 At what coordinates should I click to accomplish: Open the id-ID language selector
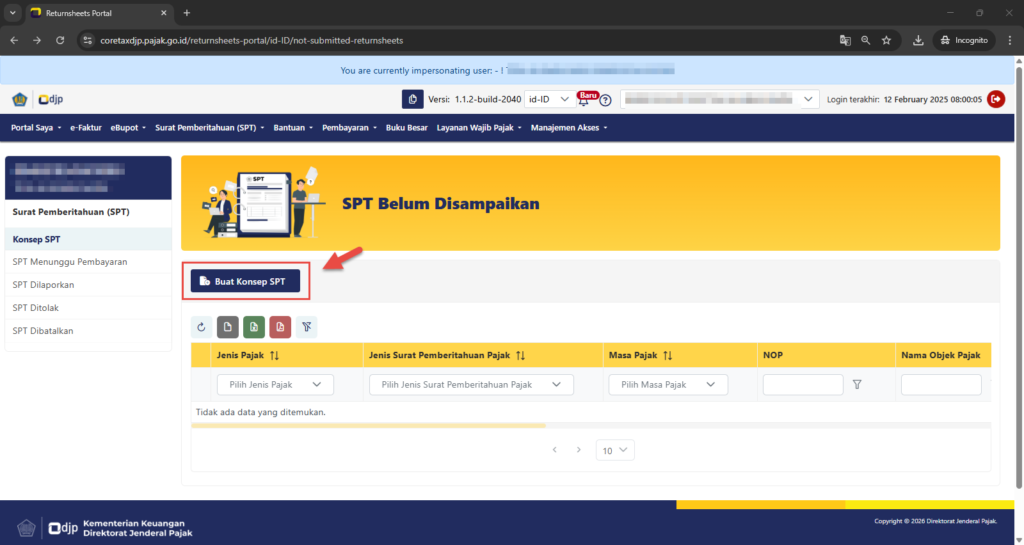(x=550, y=99)
